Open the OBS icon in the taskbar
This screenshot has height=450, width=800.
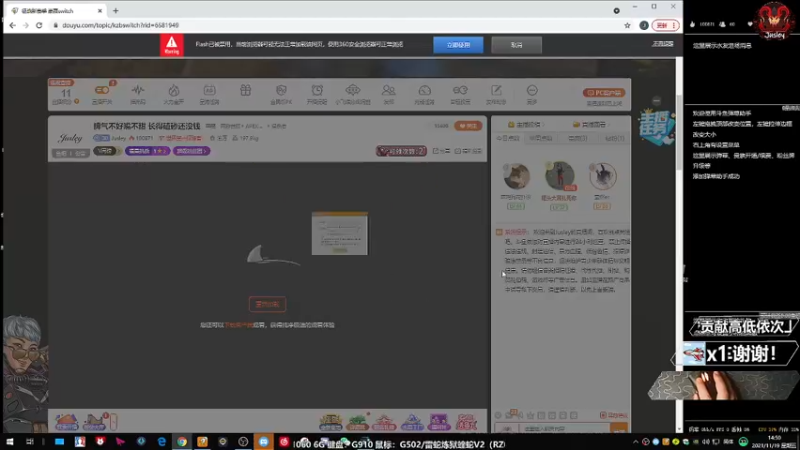pyautogui.click(x=243, y=442)
